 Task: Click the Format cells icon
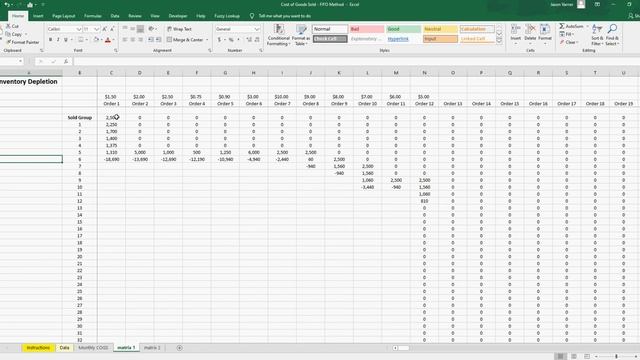[x=545, y=29]
